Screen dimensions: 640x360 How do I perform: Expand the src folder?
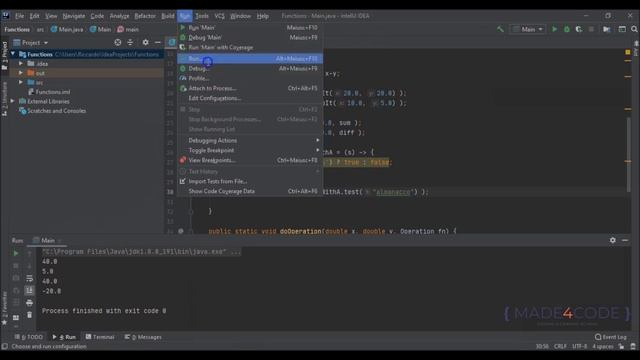click(21, 82)
